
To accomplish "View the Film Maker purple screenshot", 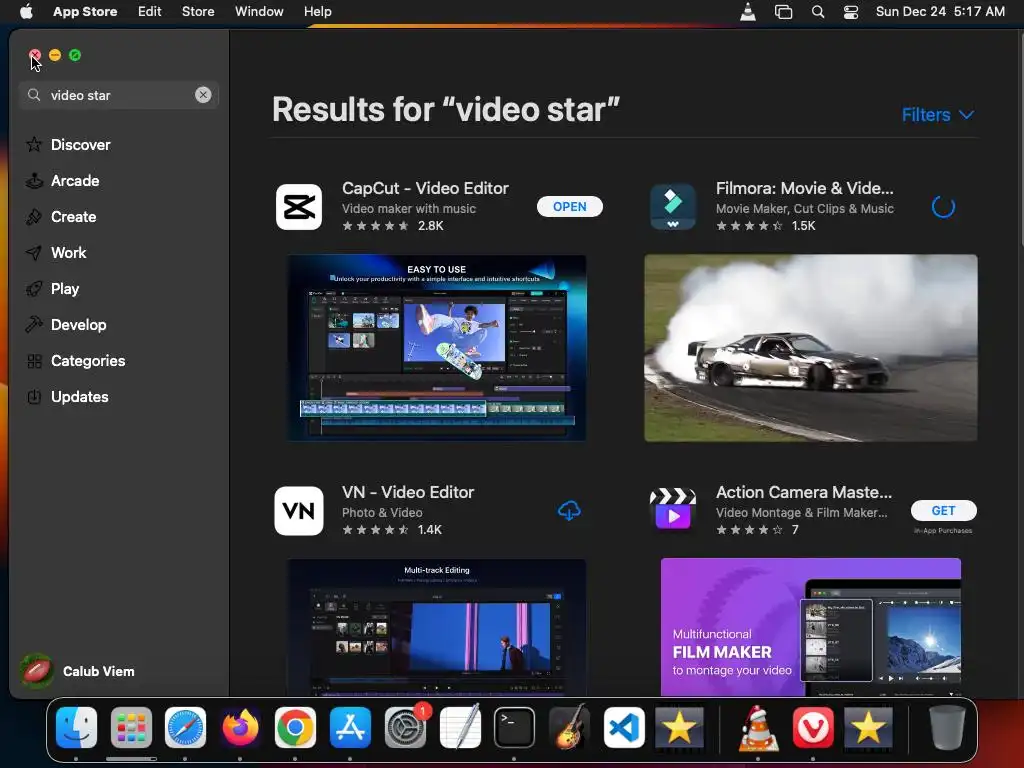I will pos(810,627).
